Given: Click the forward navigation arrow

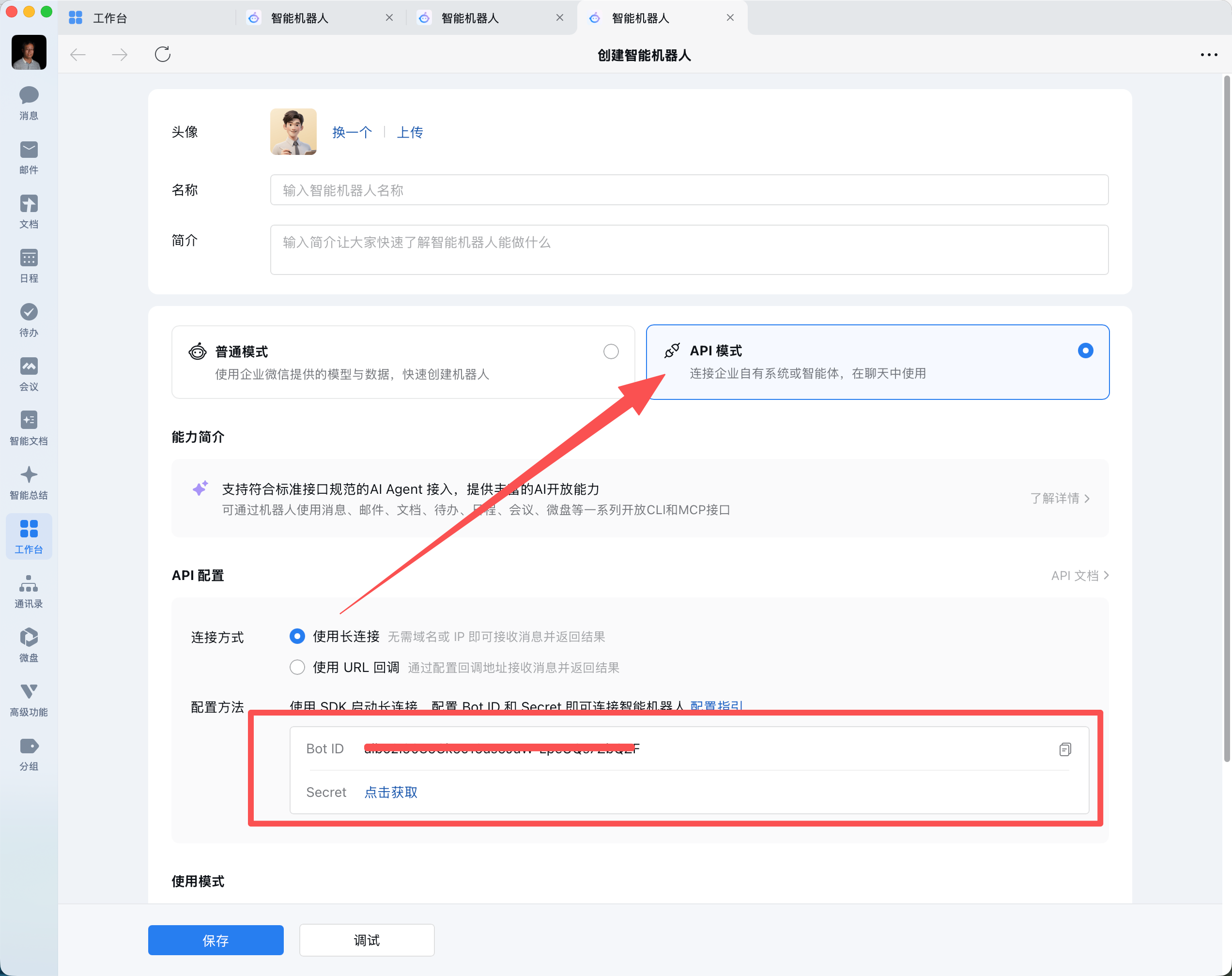Looking at the screenshot, I should [120, 55].
